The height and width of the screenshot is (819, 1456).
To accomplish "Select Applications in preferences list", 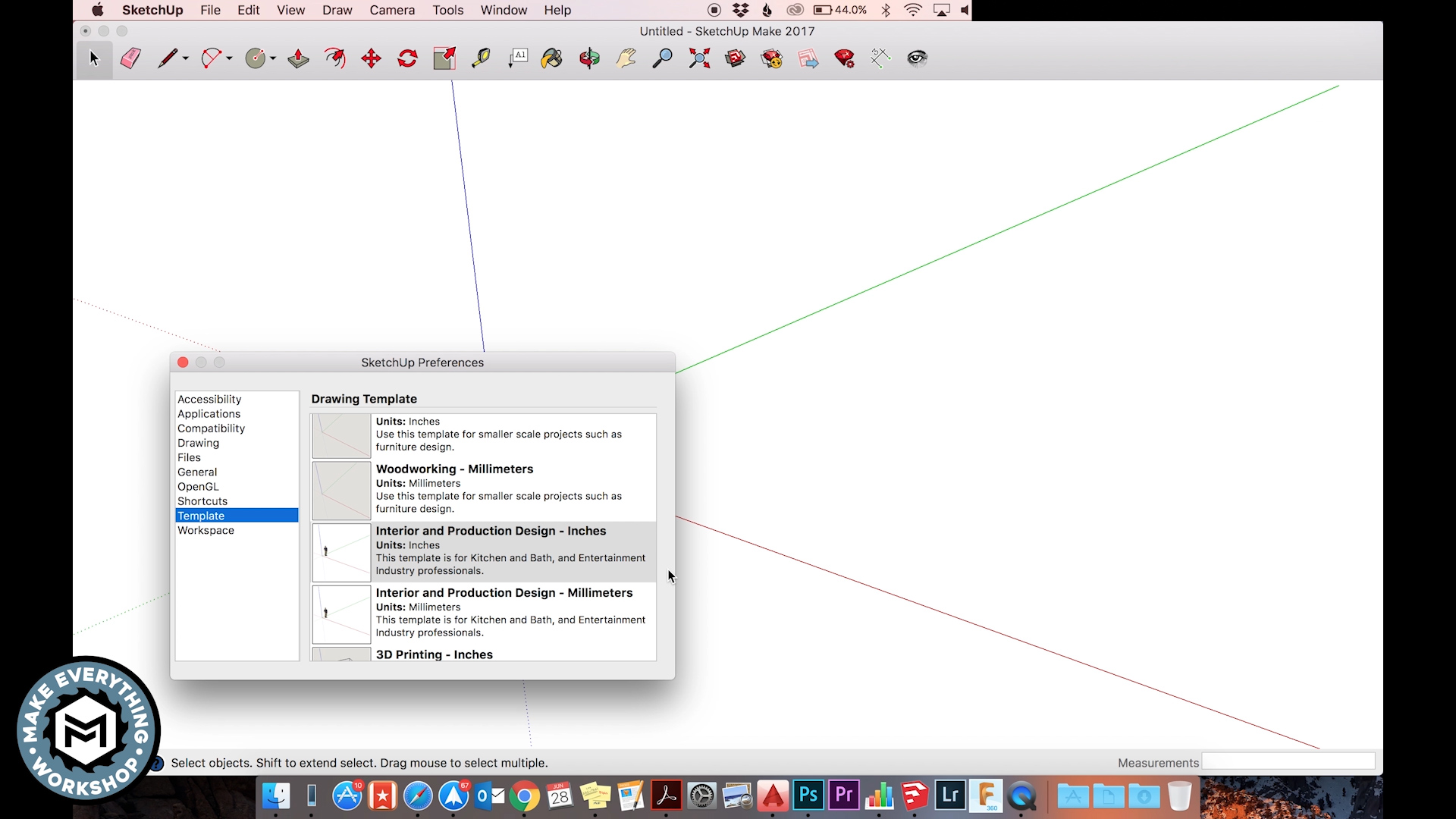I will 237,413.
